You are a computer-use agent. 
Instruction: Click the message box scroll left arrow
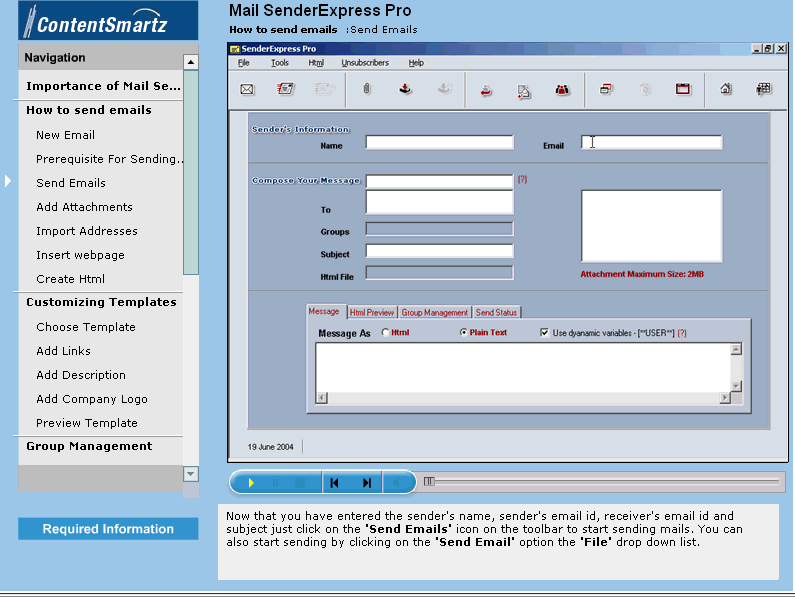pos(321,398)
